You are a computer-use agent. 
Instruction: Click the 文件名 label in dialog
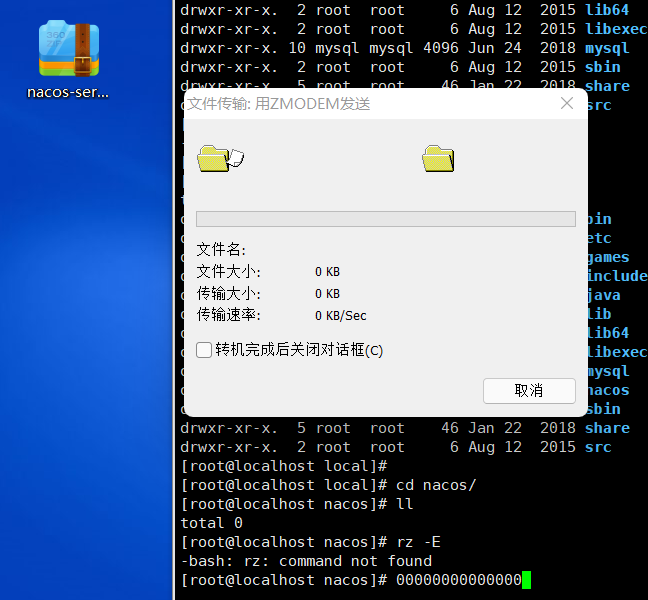(x=222, y=250)
